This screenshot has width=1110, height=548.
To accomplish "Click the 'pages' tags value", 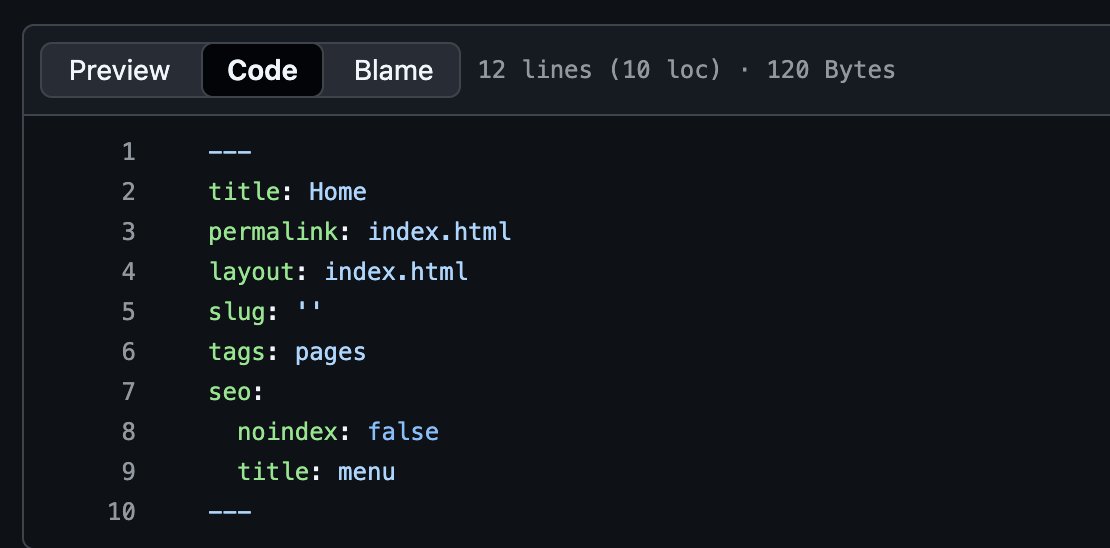I will click(331, 352).
